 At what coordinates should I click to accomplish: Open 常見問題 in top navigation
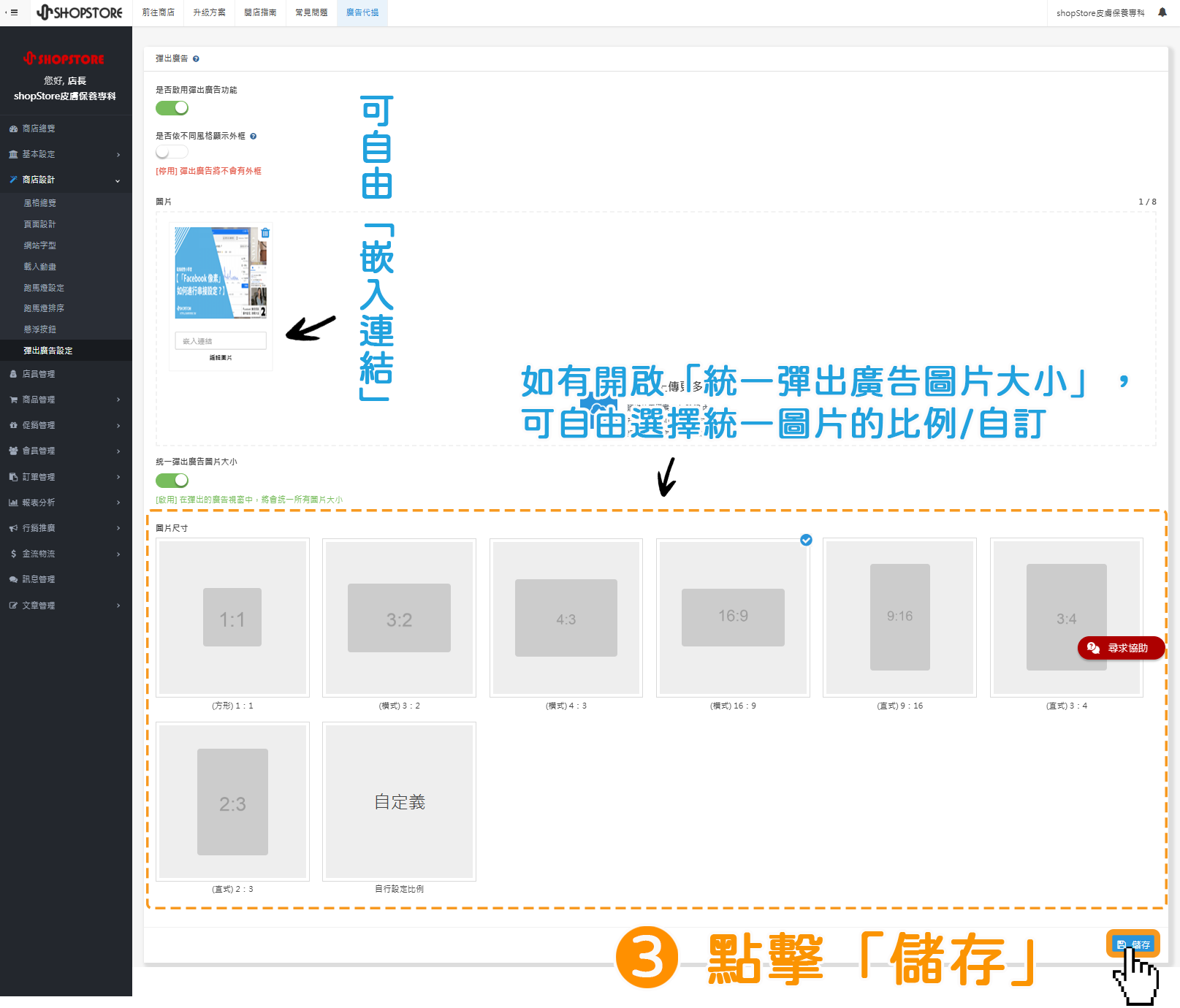click(311, 12)
